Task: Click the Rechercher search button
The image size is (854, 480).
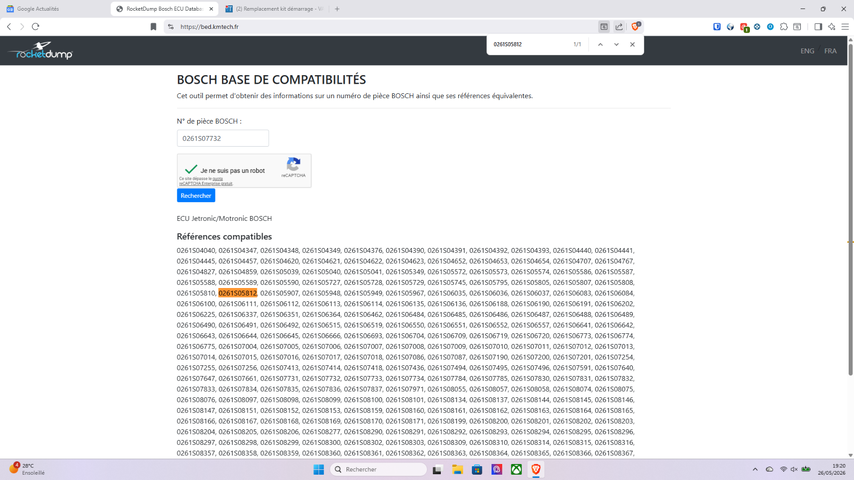Action: point(196,196)
